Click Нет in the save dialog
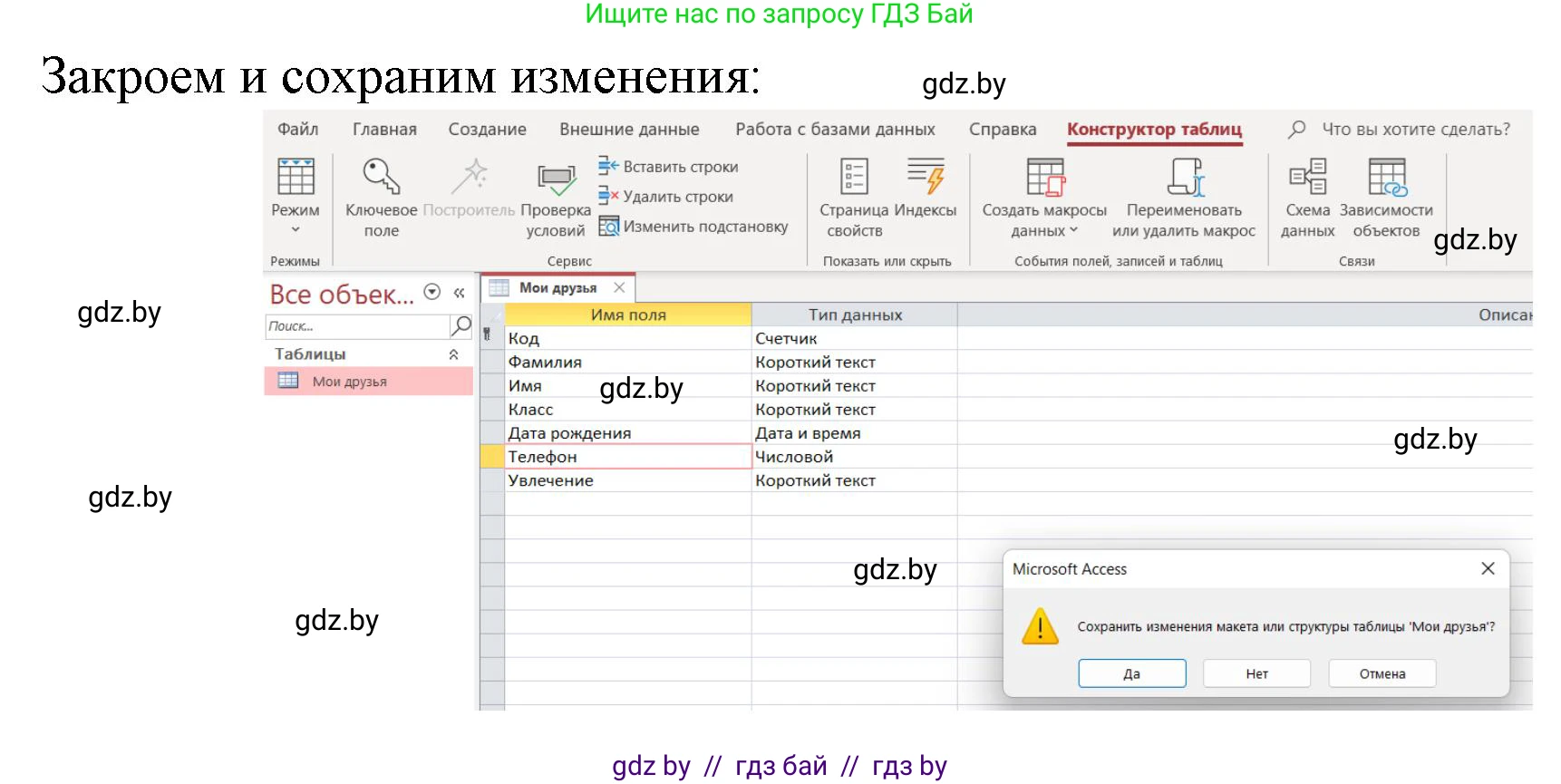1561x784 pixels. click(x=1257, y=673)
